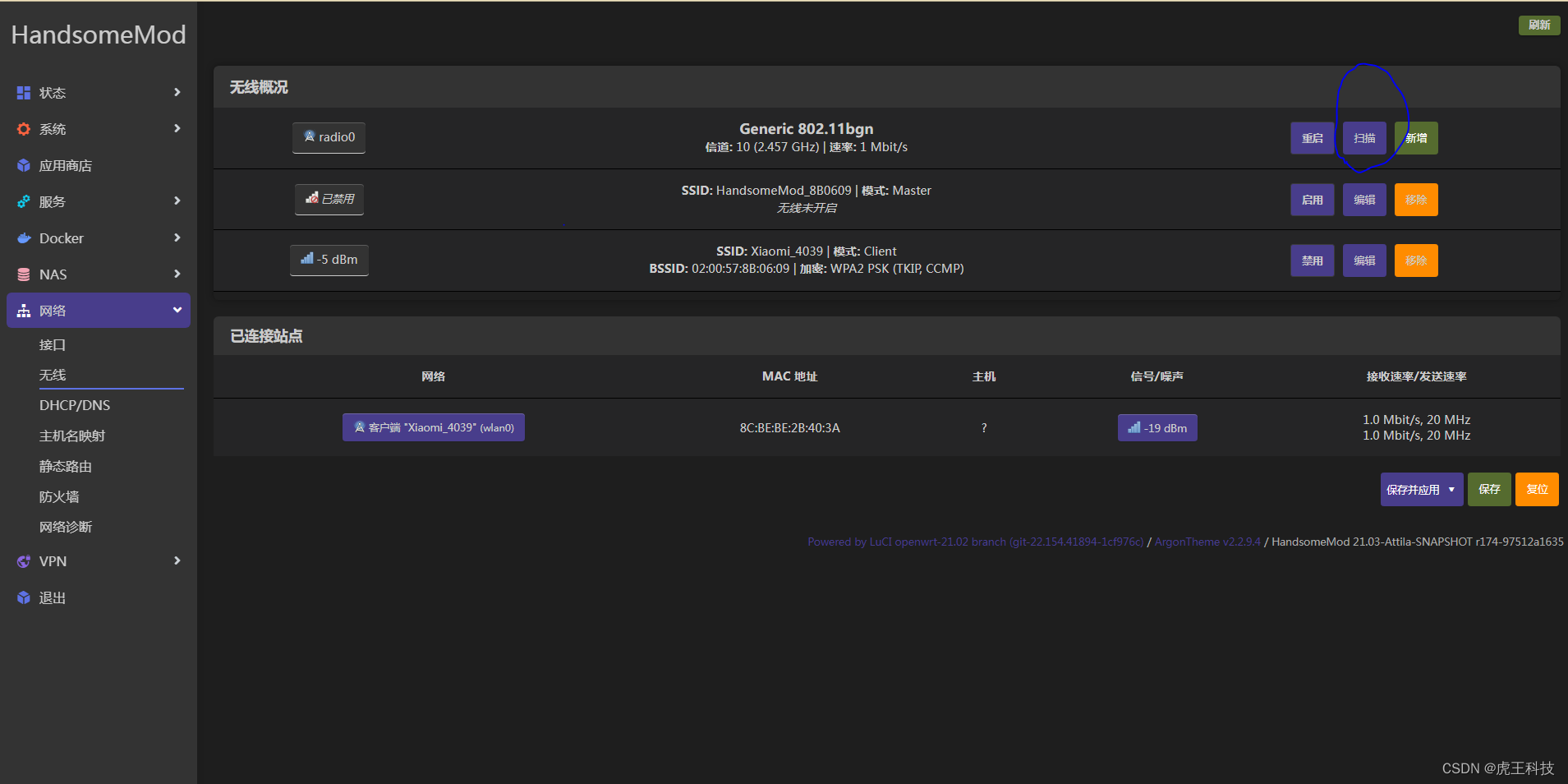The height and width of the screenshot is (784, 1568).
Task: Expand the 状态 menu chevron
Action: (177, 92)
